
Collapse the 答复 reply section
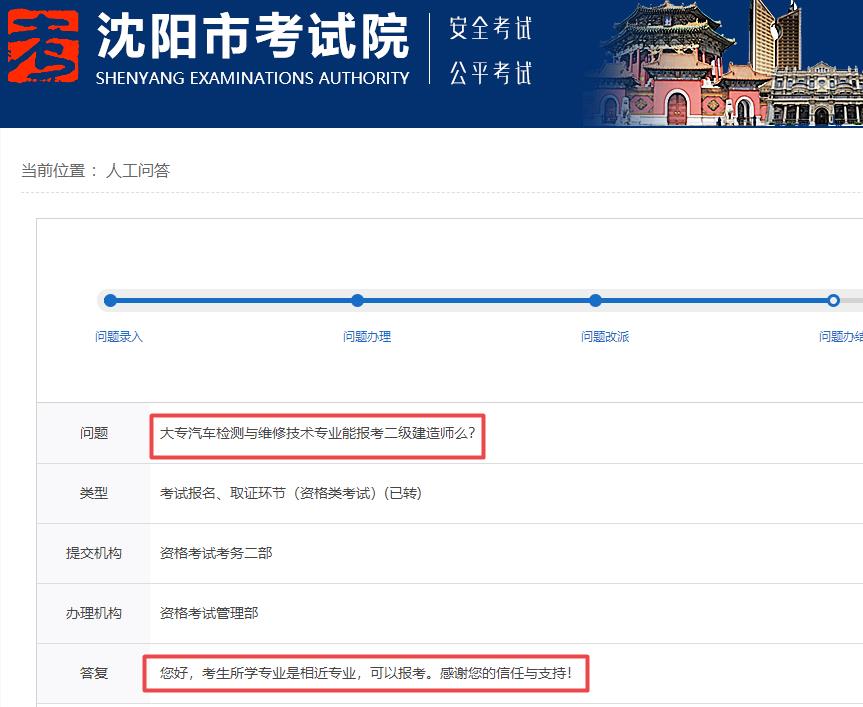(93, 673)
